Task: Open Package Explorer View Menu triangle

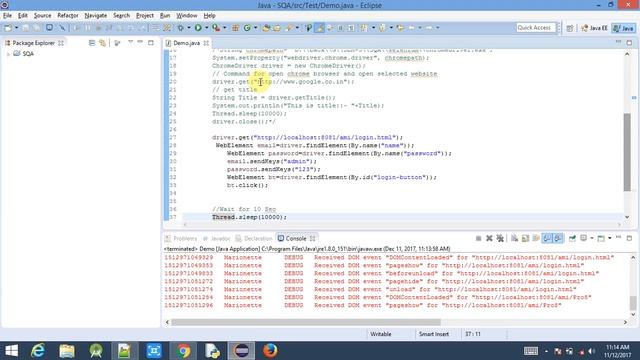Action: pyautogui.click(x=130, y=42)
